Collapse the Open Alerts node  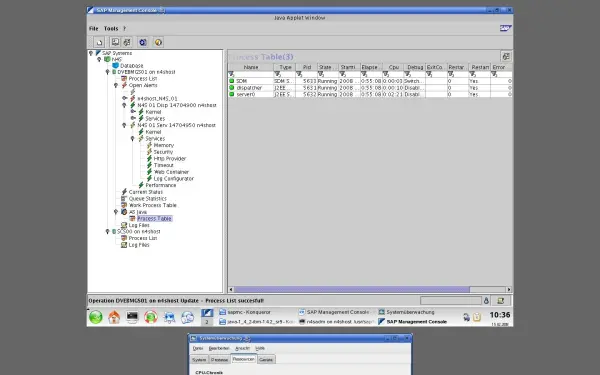point(116,85)
